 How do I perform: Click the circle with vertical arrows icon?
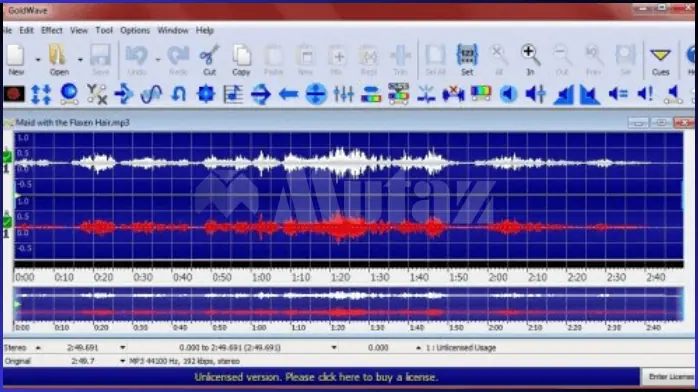pos(316,94)
